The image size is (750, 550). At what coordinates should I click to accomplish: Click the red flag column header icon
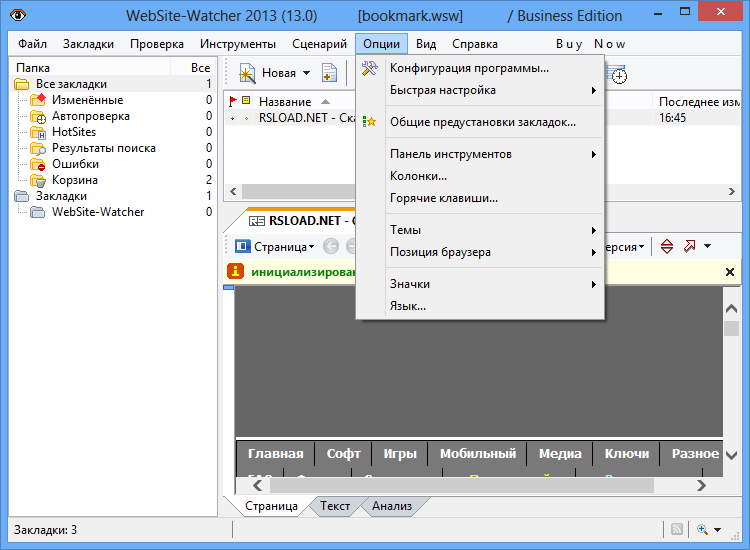232,101
